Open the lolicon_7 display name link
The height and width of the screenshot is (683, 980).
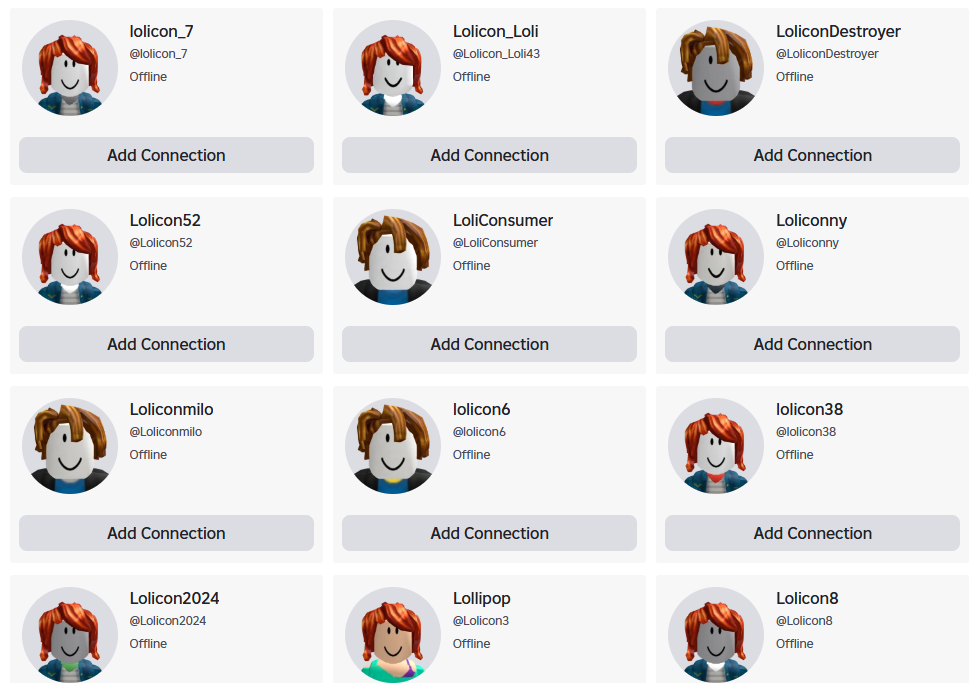161,31
